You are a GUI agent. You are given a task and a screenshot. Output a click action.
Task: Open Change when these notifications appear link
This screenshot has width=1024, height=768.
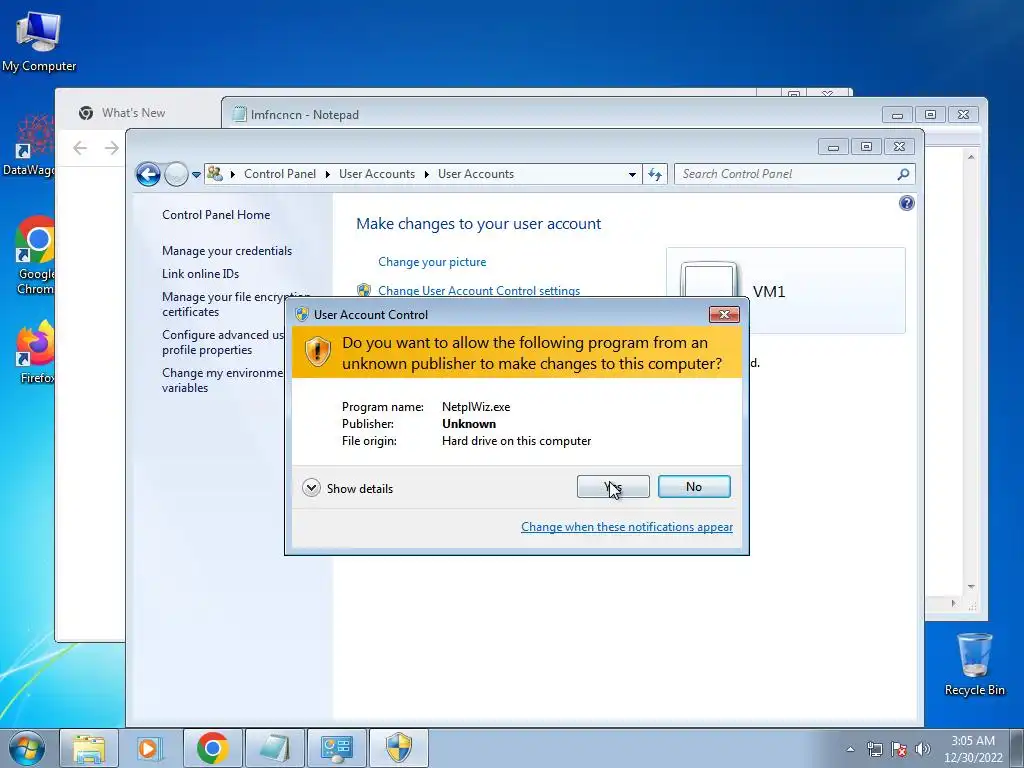626,527
